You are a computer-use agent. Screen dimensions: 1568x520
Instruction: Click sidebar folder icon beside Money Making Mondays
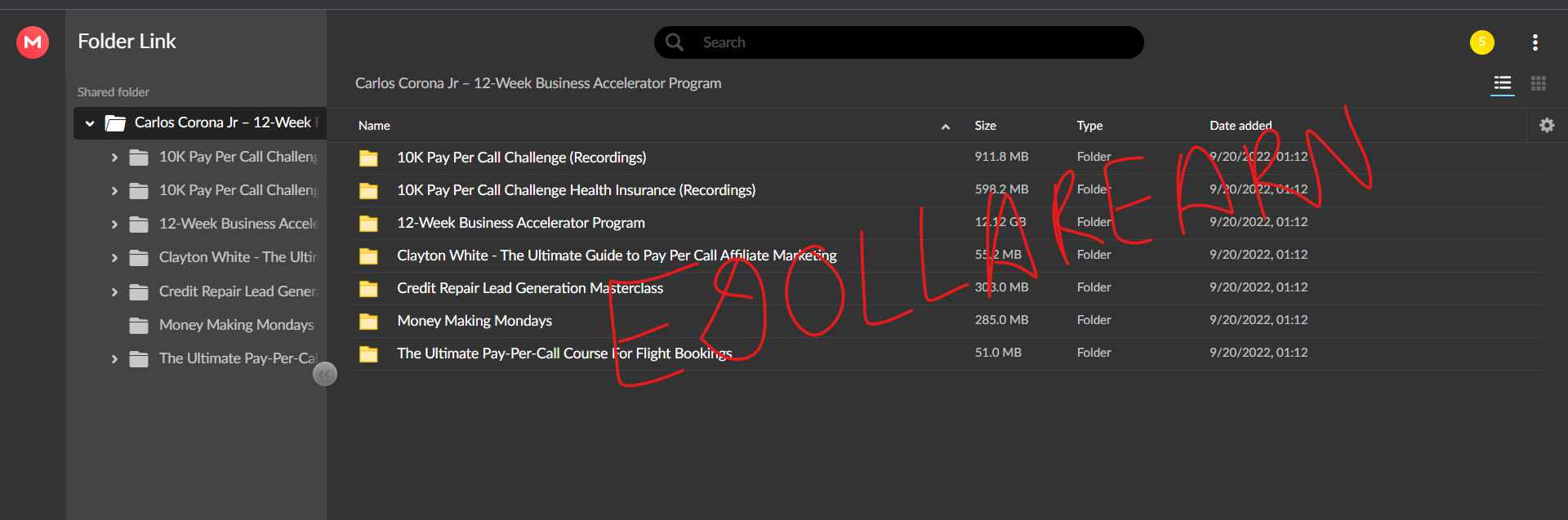pos(139,325)
